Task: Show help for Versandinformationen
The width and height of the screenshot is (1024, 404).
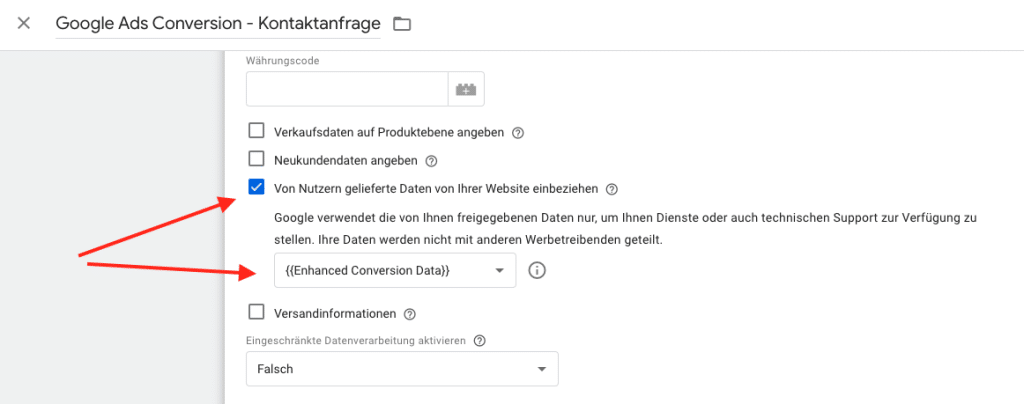Action: click(409, 314)
